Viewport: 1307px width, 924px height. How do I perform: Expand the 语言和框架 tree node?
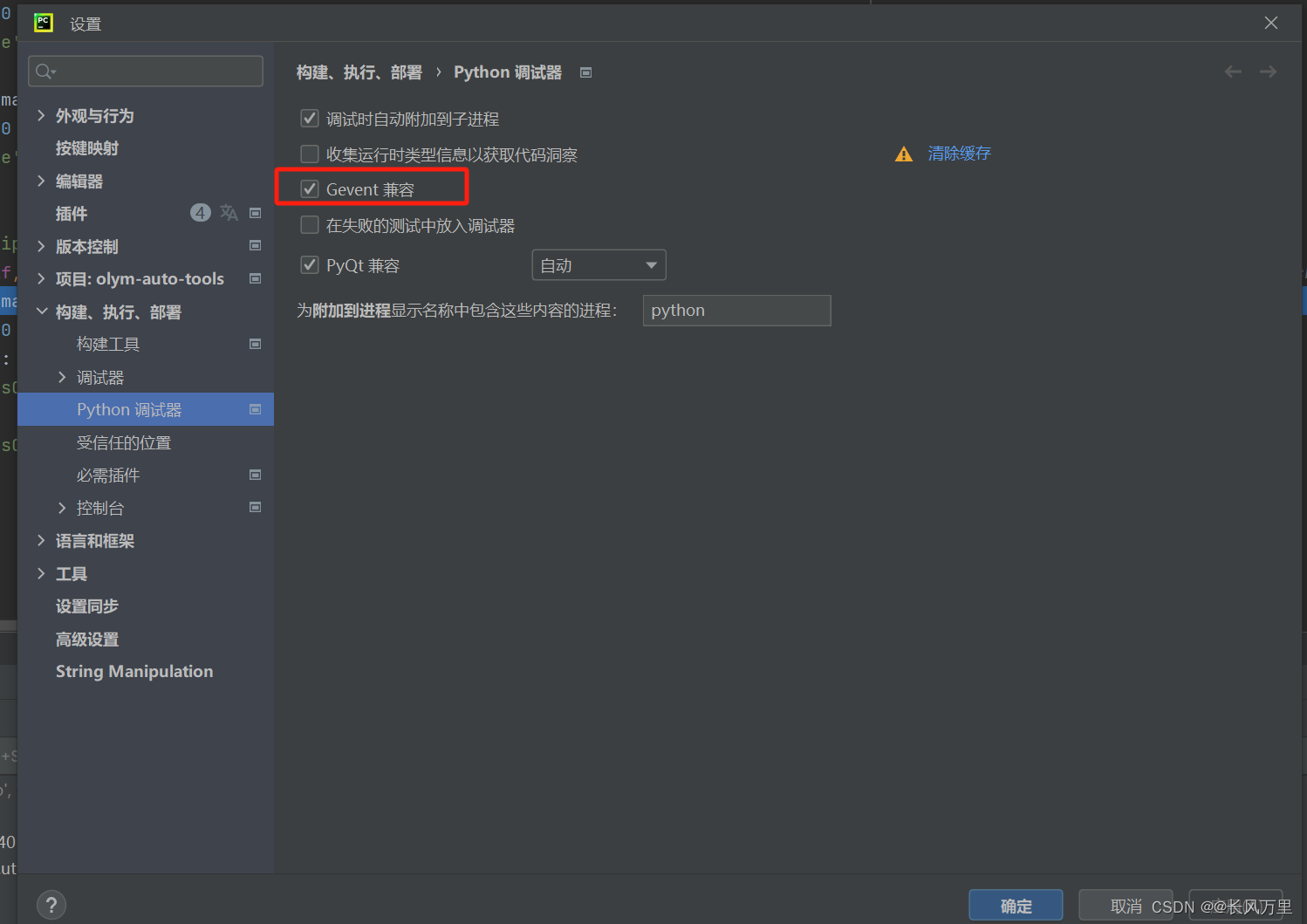click(41, 540)
